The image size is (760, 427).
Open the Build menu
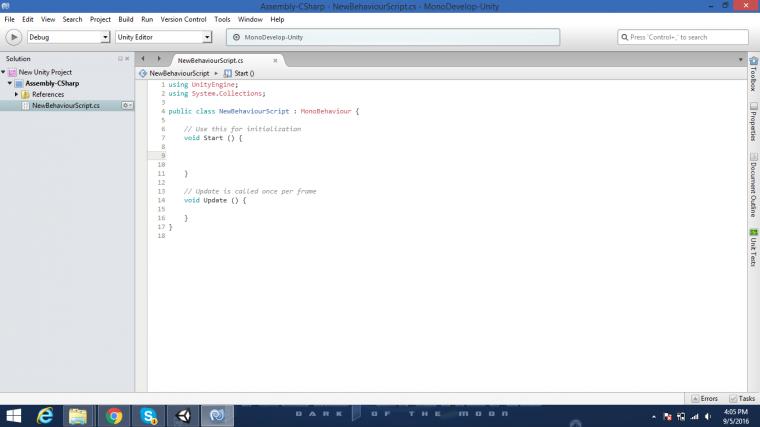pos(126,19)
